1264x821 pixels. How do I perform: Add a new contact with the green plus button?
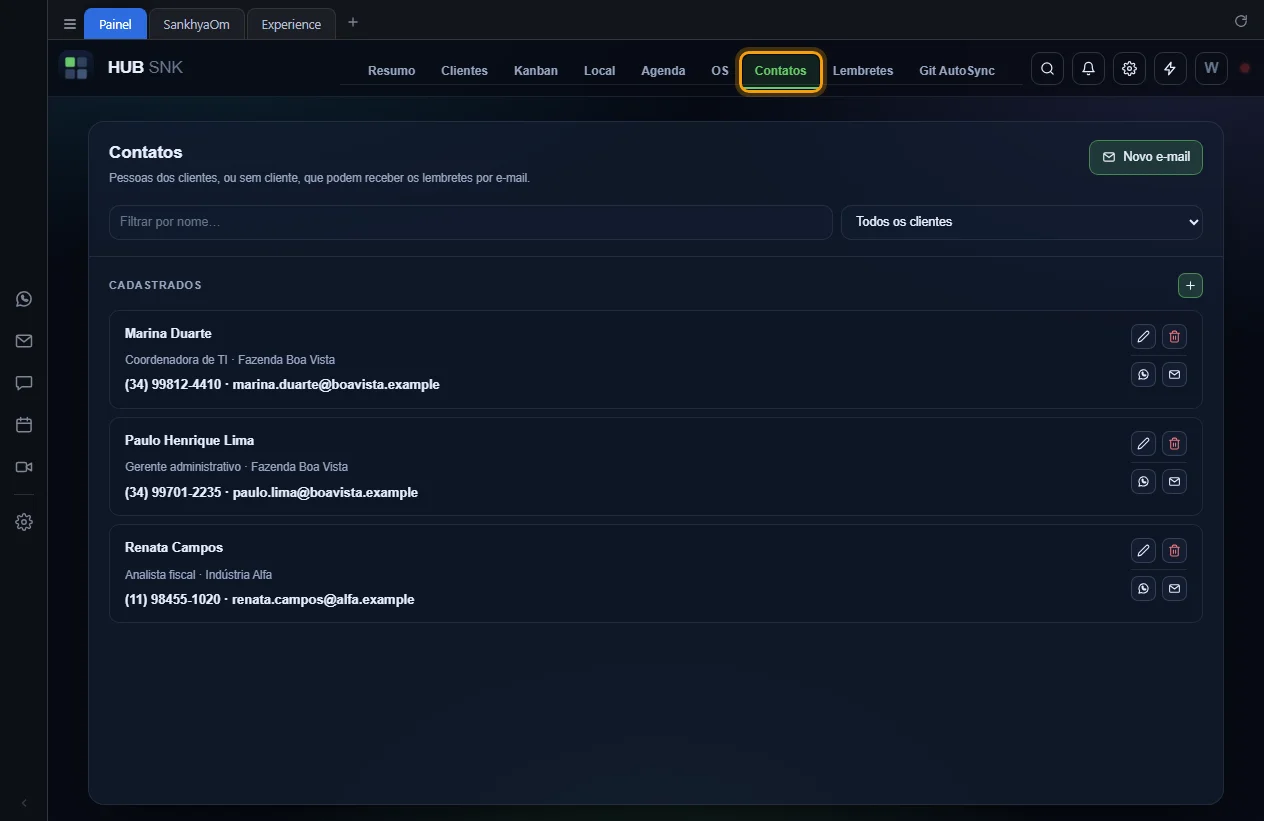tap(1190, 286)
